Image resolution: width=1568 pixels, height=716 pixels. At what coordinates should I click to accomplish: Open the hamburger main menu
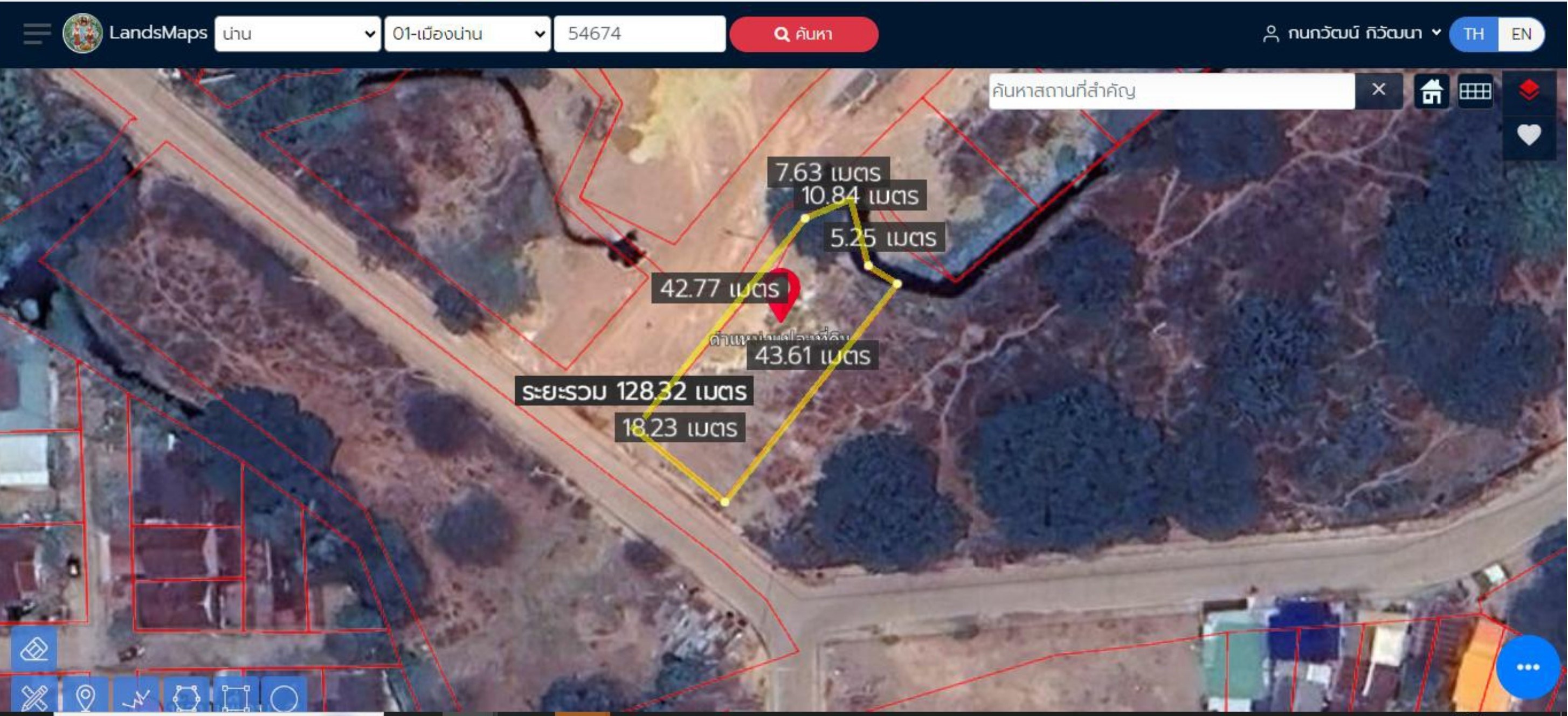tap(37, 33)
